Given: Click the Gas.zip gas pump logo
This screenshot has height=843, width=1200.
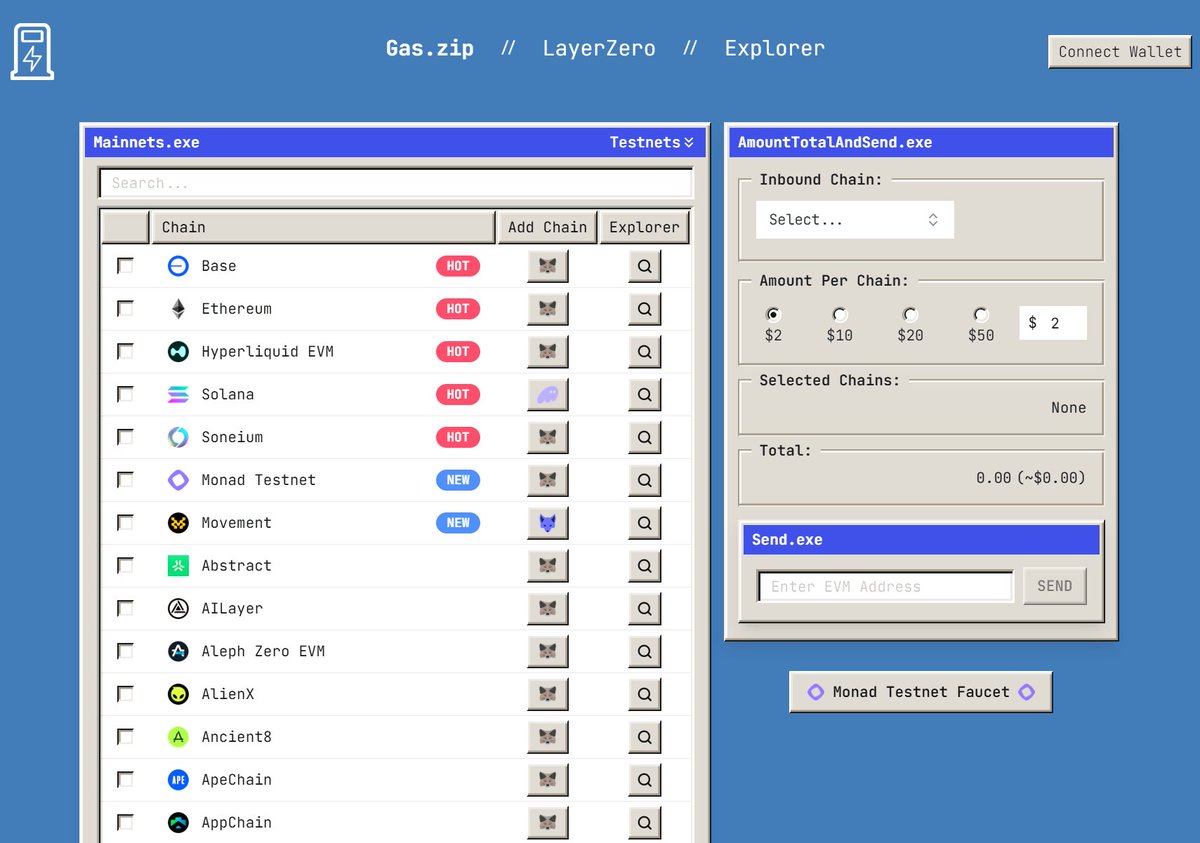Looking at the screenshot, I should pos(32,51).
